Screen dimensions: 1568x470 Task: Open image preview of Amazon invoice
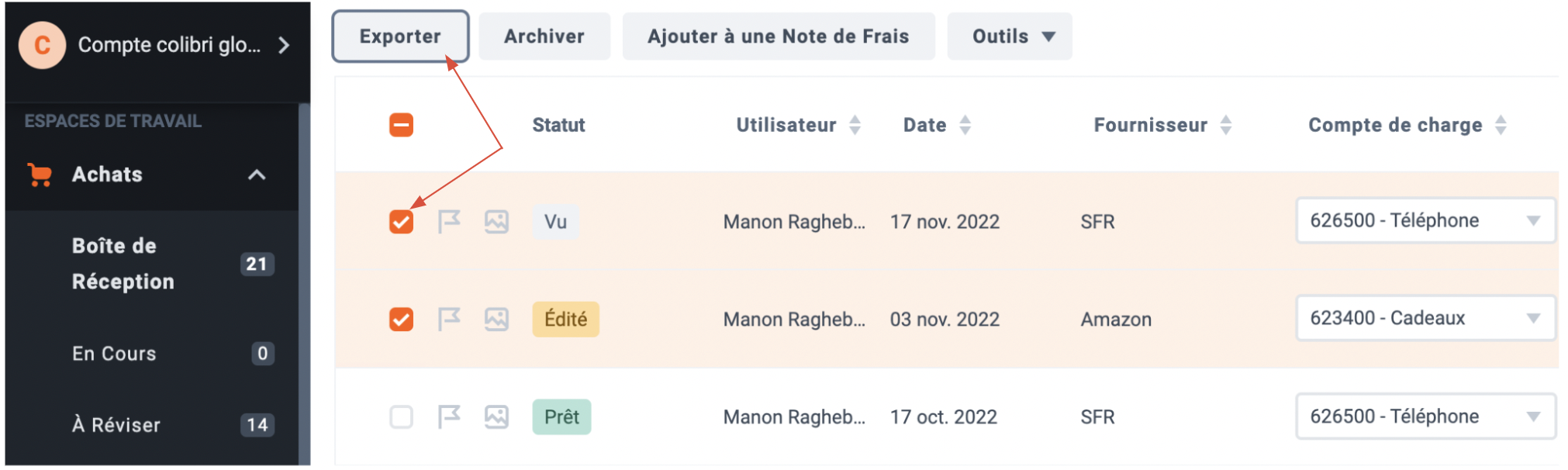[x=496, y=319]
